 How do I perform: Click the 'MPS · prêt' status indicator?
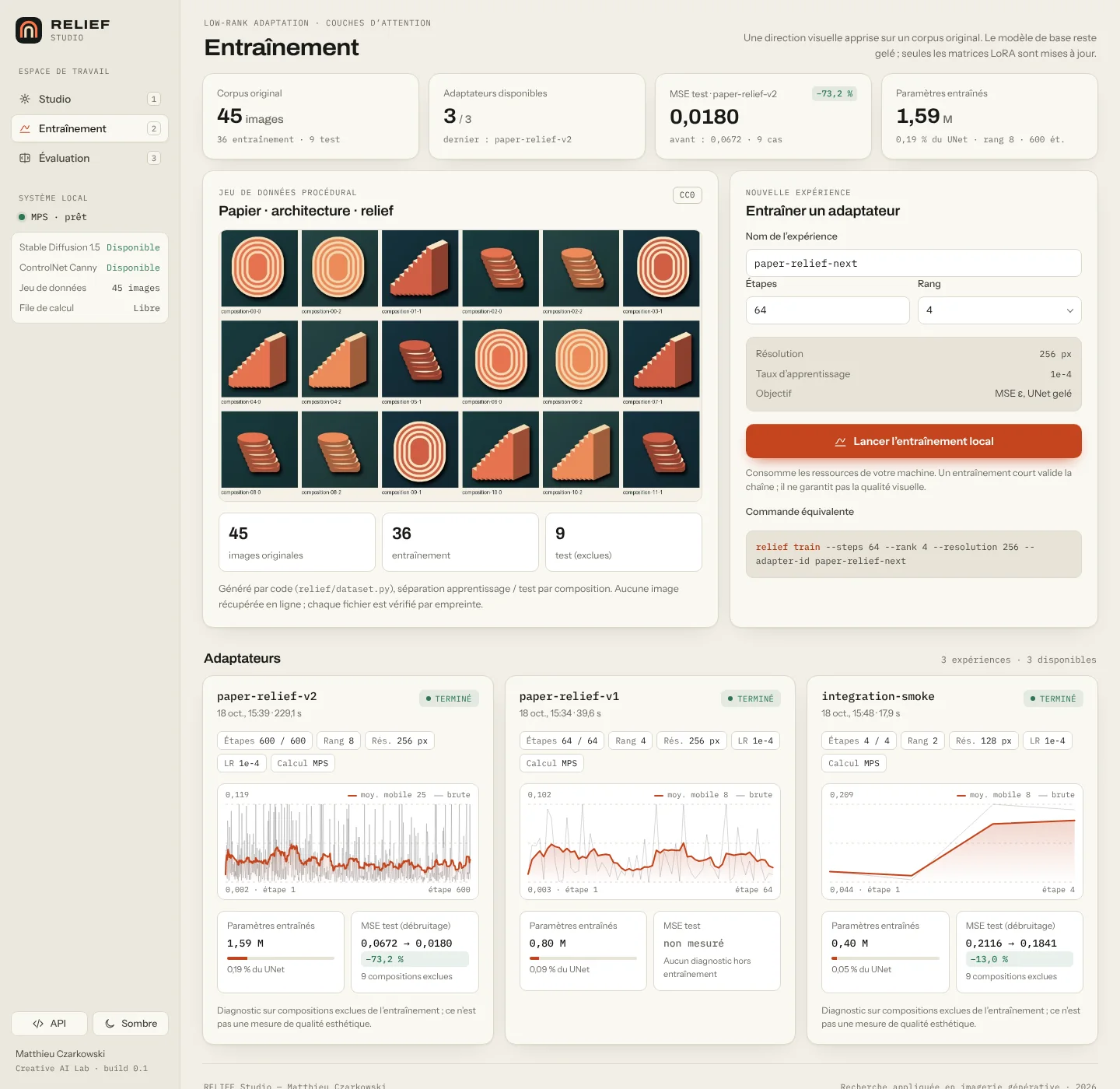tap(53, 217)
